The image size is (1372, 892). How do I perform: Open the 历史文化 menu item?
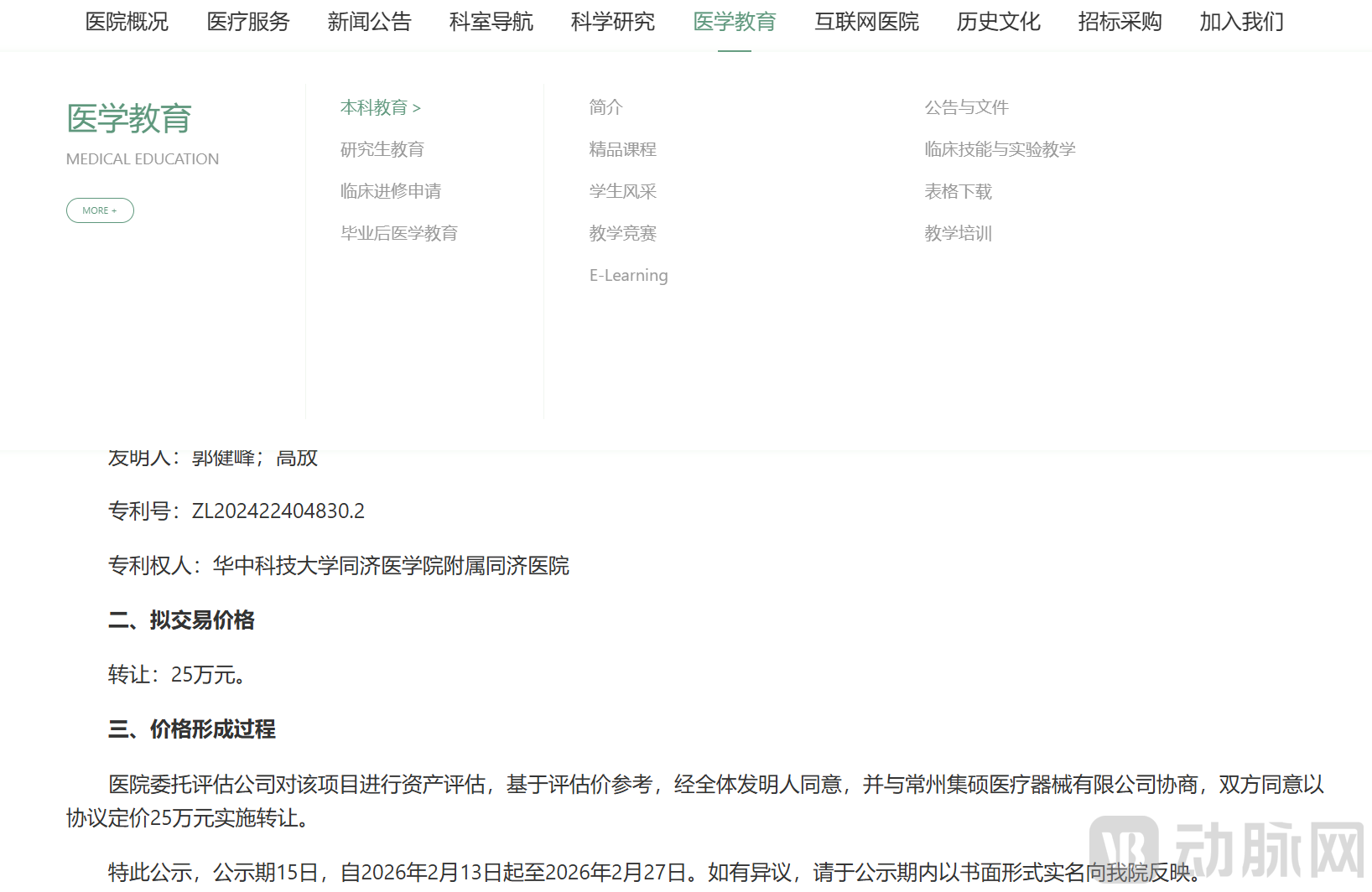(x=996, y=22)
